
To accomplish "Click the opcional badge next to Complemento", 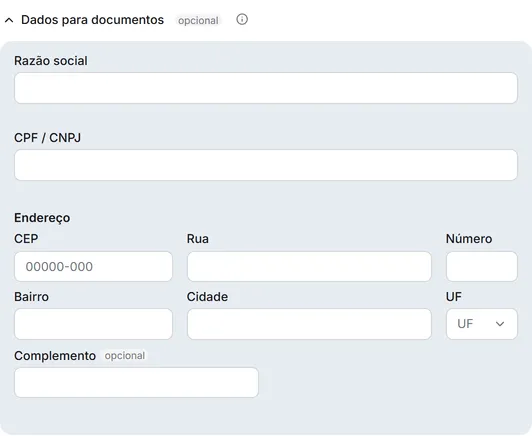I will coord(125,356).
